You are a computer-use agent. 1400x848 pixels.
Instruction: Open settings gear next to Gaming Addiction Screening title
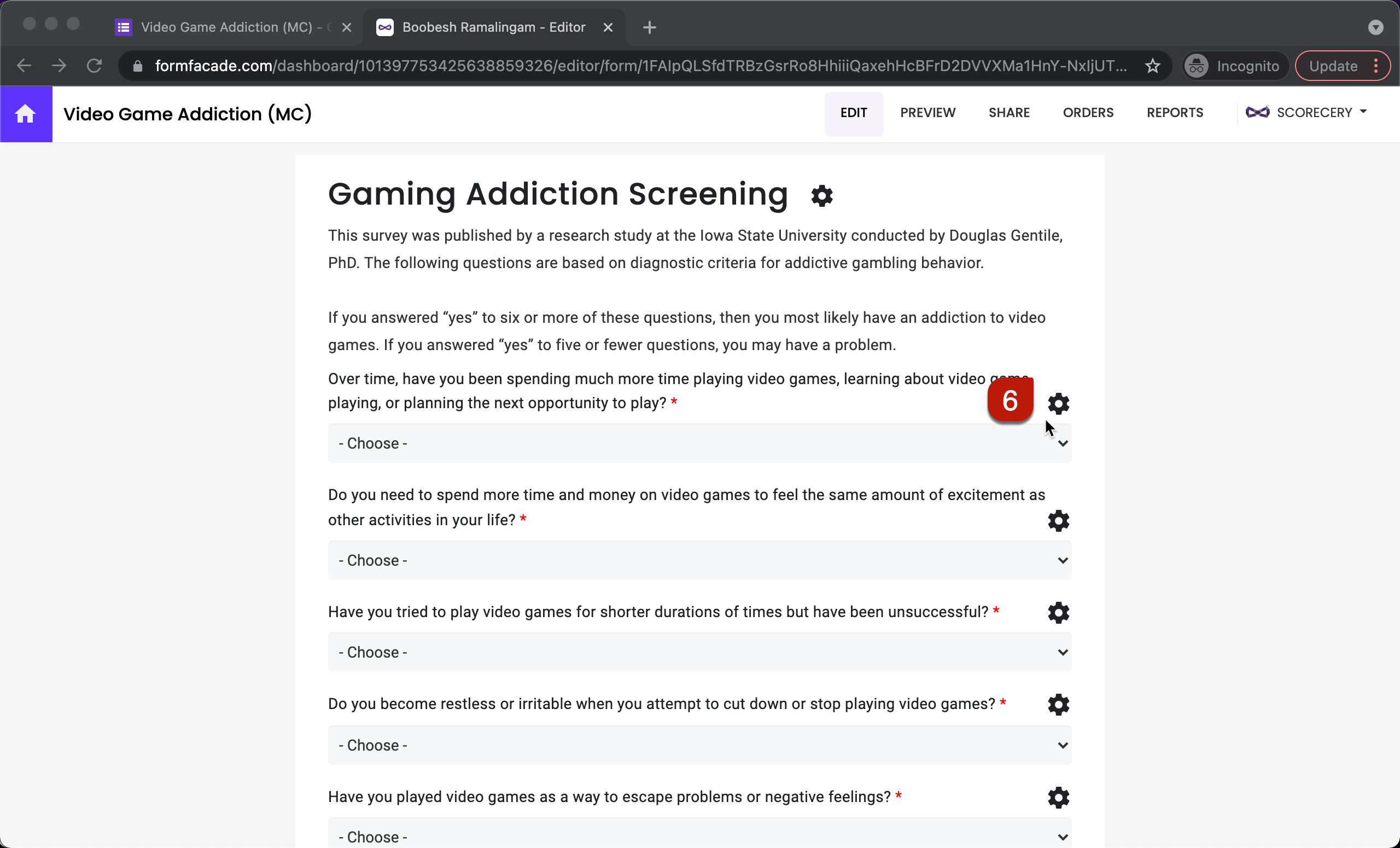[821, 195]
